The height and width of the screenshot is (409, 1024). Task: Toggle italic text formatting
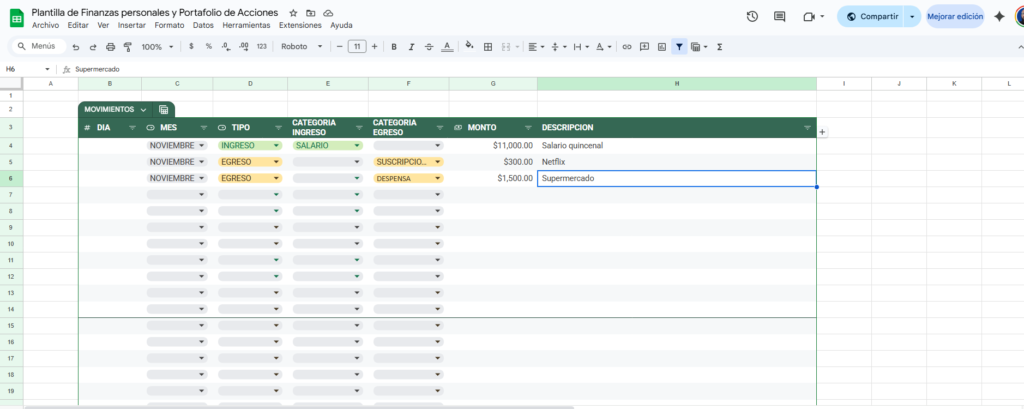411,46
